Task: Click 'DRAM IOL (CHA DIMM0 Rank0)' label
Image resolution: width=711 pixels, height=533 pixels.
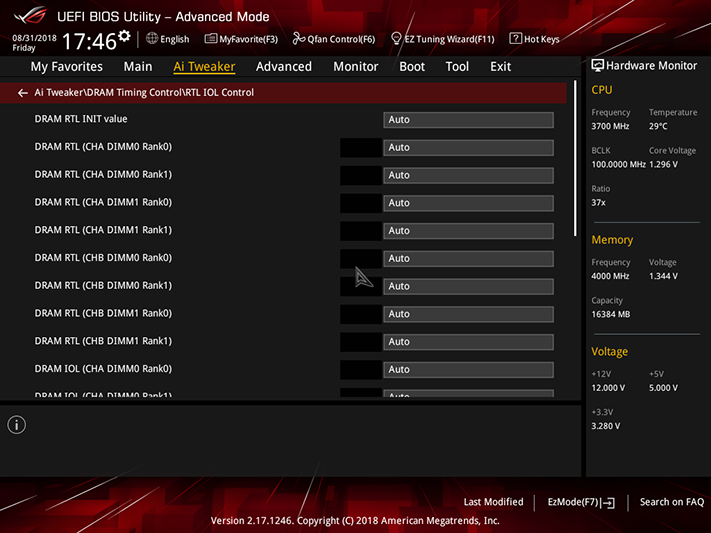Action: (103, 368)
